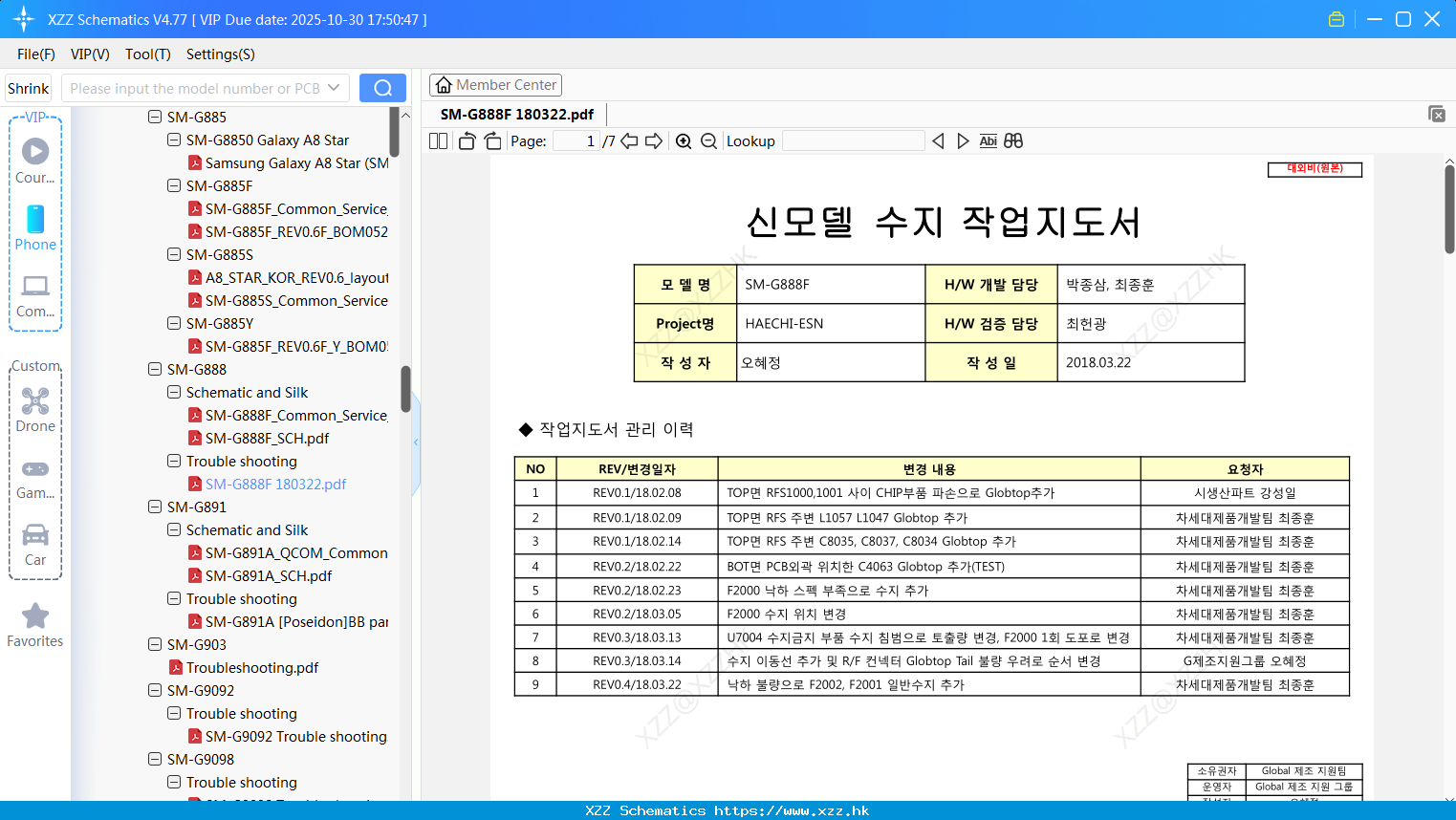Image resolution: width=1456 pixels, height=820 pixels.
Task: Open SM-G888F_SCH.pdf in the tree
Action: (x=267, y=438)
